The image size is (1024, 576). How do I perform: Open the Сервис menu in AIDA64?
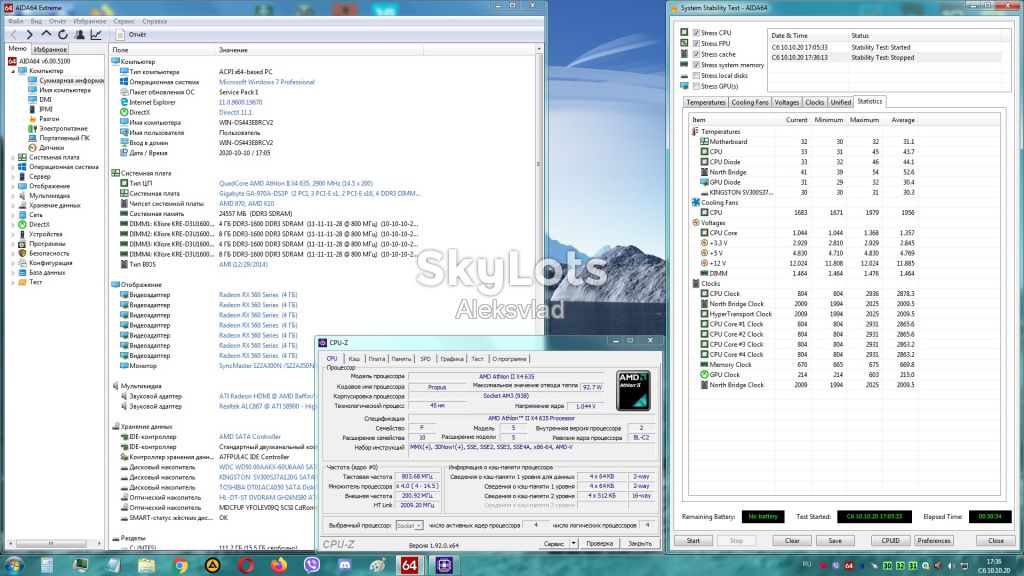(124, 21)
